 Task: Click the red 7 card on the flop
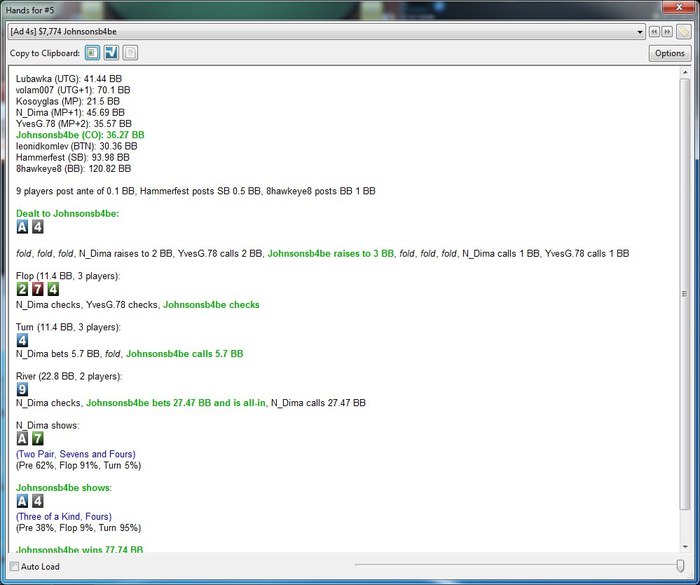(x=38, y=289)
